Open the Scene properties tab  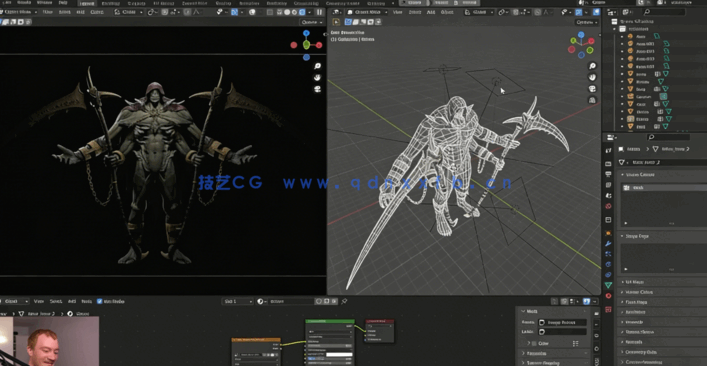pos(608,196)
